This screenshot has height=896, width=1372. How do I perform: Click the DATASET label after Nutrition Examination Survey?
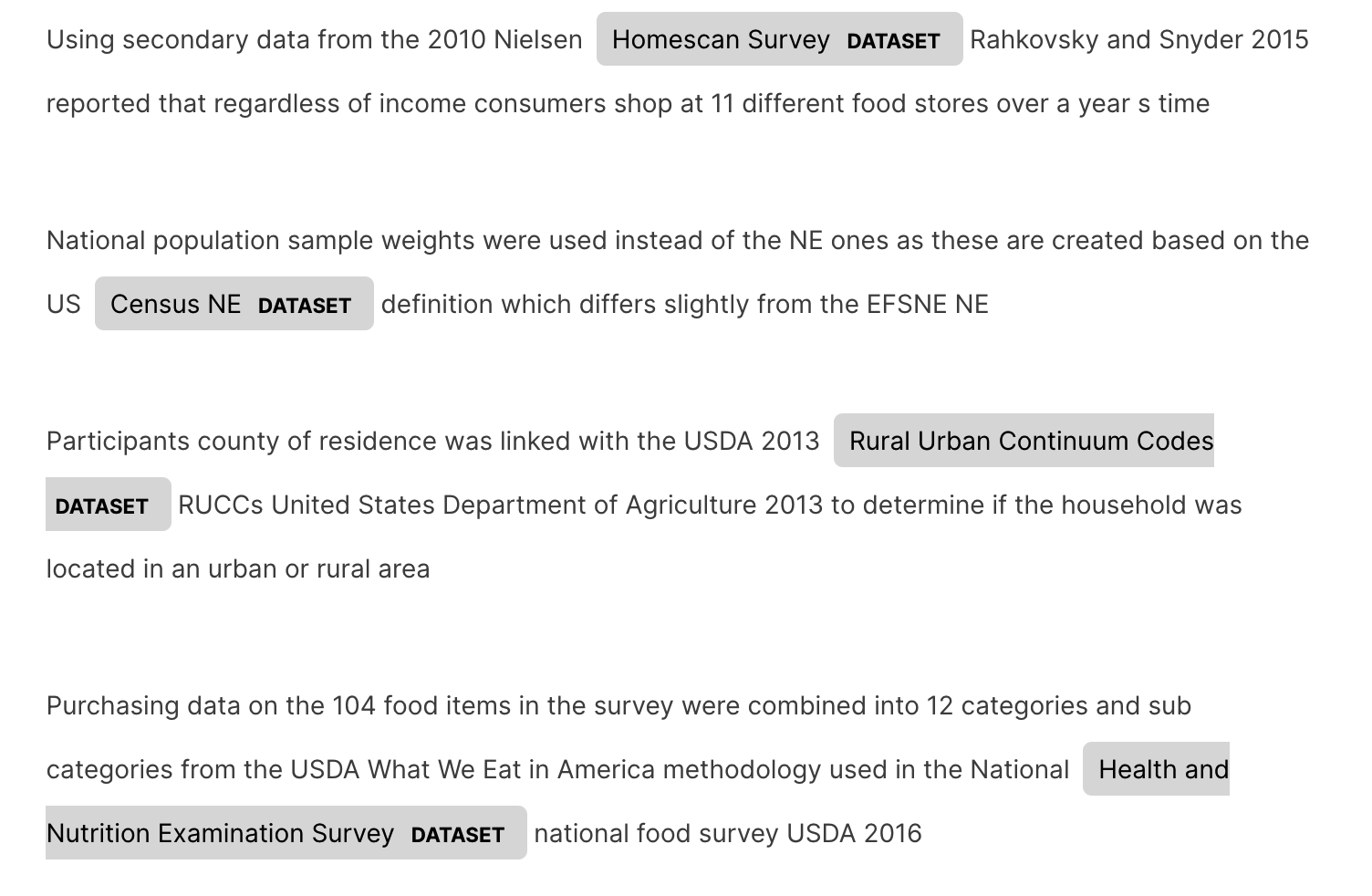coord(458,835)
